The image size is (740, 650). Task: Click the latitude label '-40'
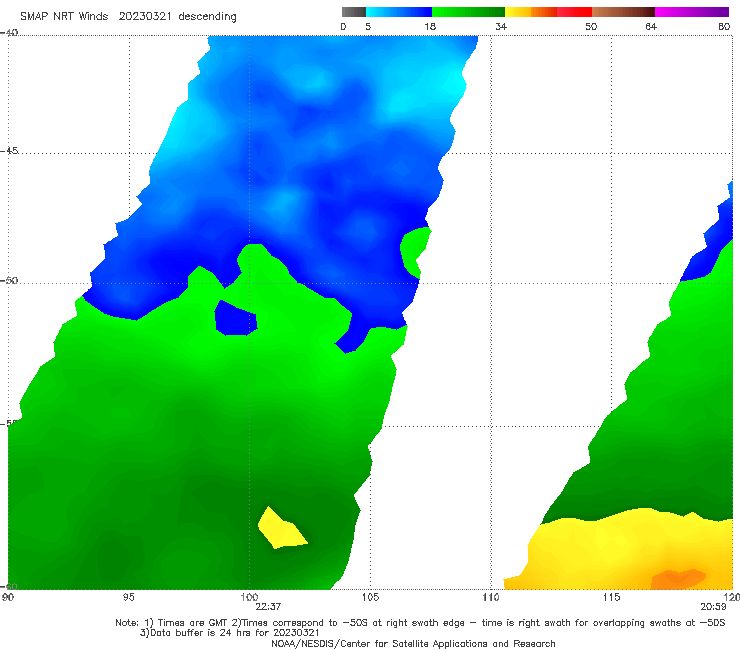[x=9, y=32]
